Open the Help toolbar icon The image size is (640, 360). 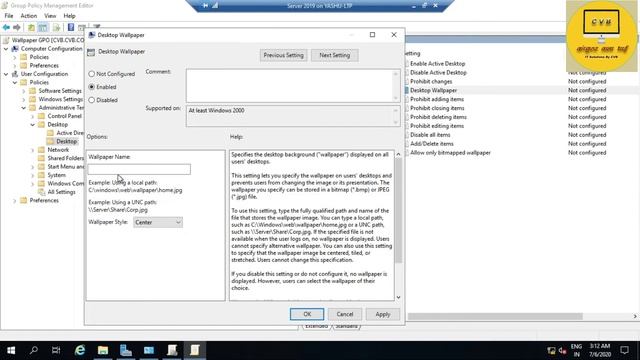point(71,27)
